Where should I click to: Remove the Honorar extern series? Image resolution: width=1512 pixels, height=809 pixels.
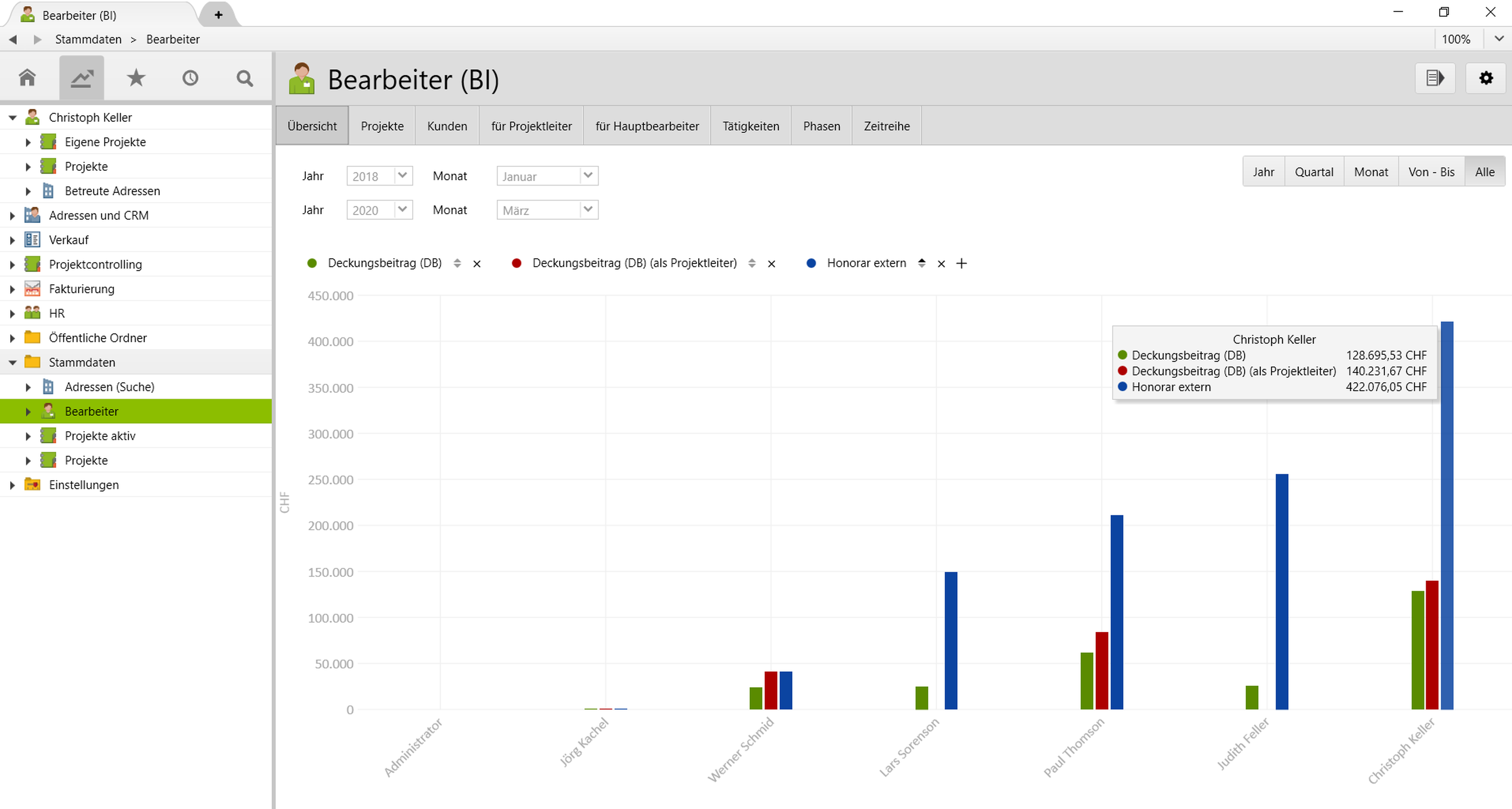pyautogui.click(x=941, y=264)
